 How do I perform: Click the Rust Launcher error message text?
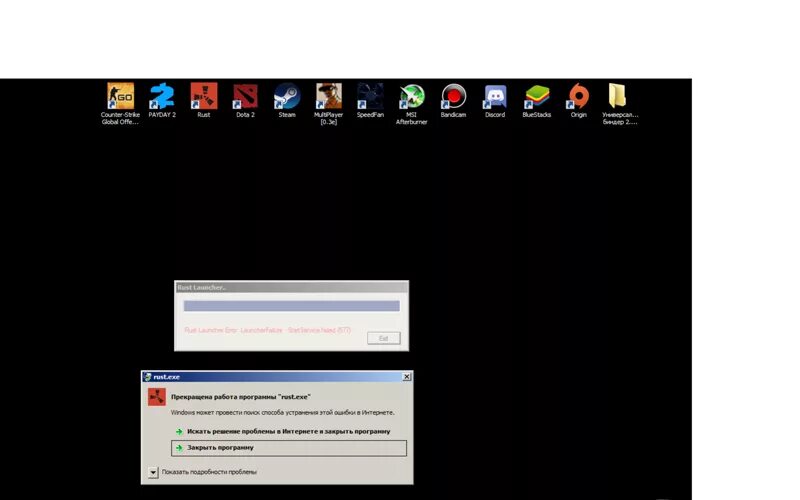click(x=267, y=331)
